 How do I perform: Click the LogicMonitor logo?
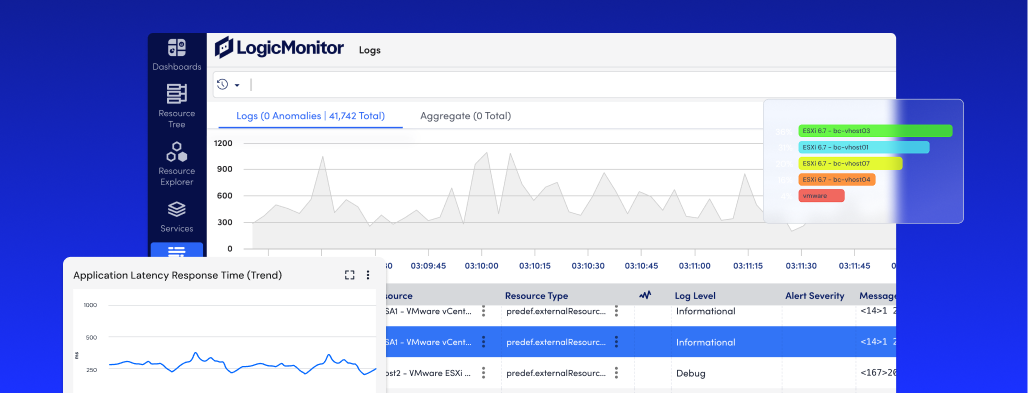click(279, 48)
